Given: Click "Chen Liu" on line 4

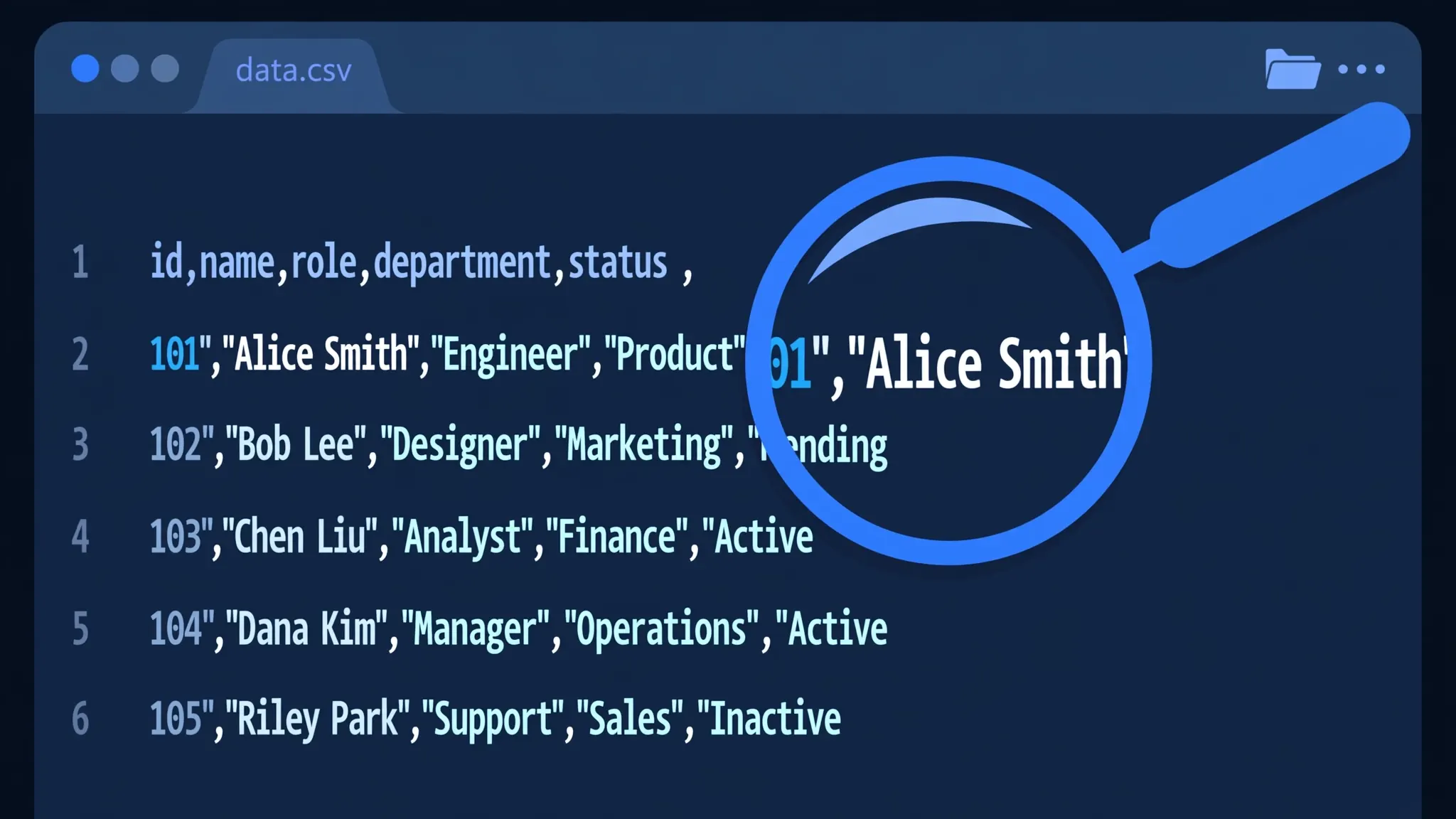Looking at the screenshot, I should [x=300, y=537].
